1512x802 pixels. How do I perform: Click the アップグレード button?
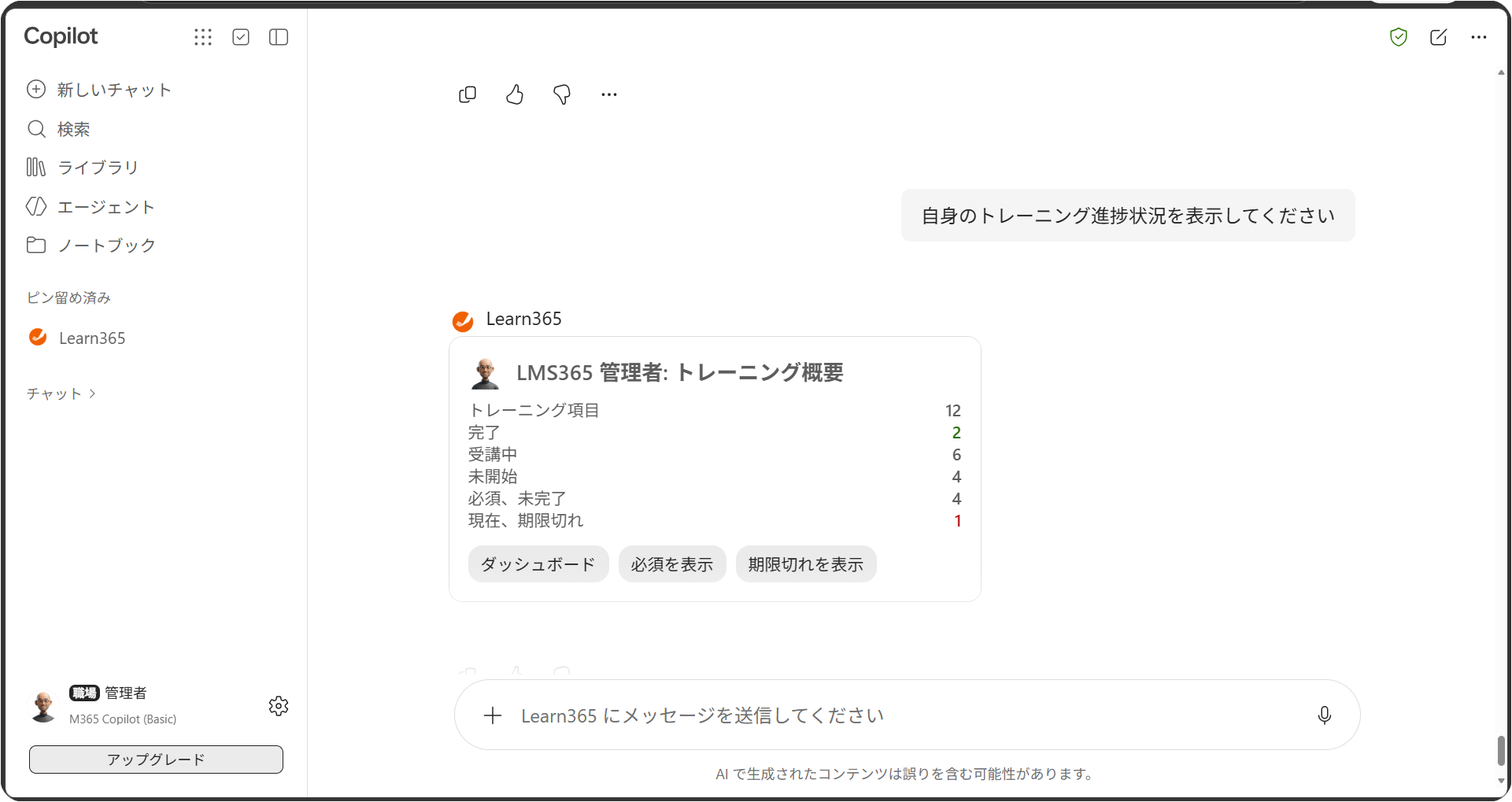click(156, 759)
